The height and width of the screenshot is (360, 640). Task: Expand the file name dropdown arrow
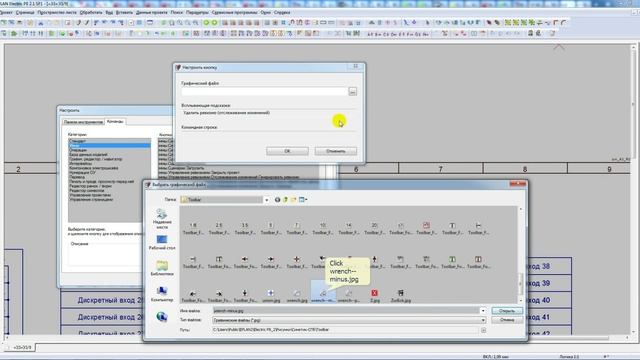483,311
